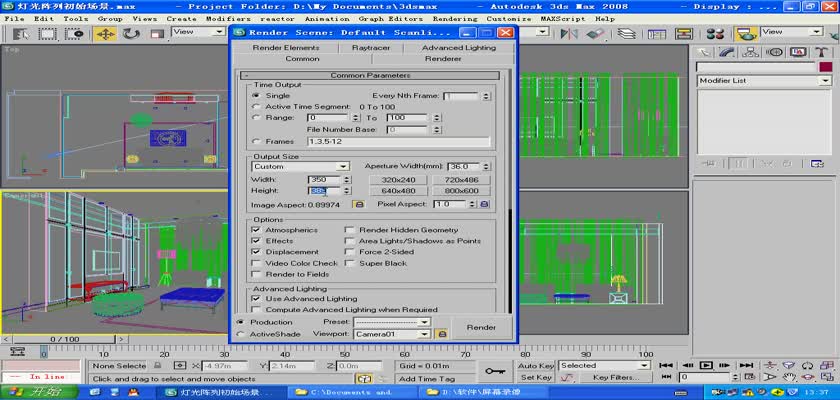This screenshot has width=840, height=400.
Task: Click the Pan View hand icon
Action: pyautogui.click(x=789, y=377)
